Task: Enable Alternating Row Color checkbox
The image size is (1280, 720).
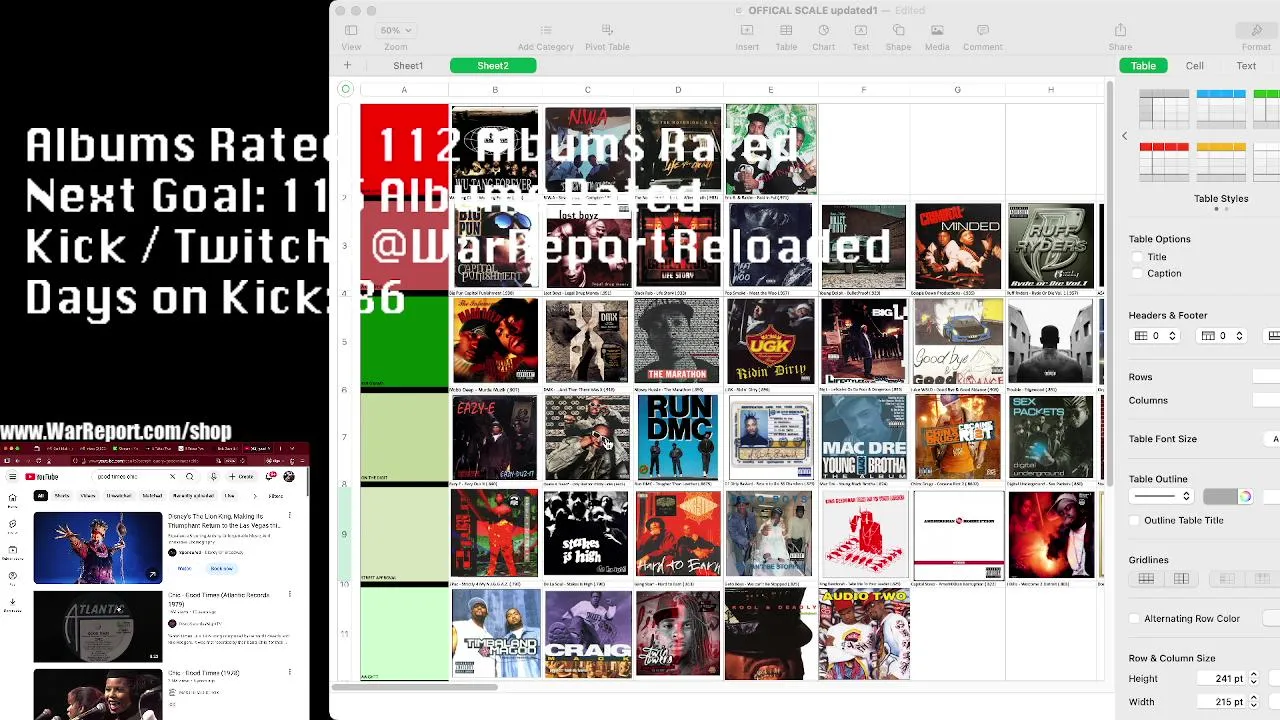Action: point(1135,619)
